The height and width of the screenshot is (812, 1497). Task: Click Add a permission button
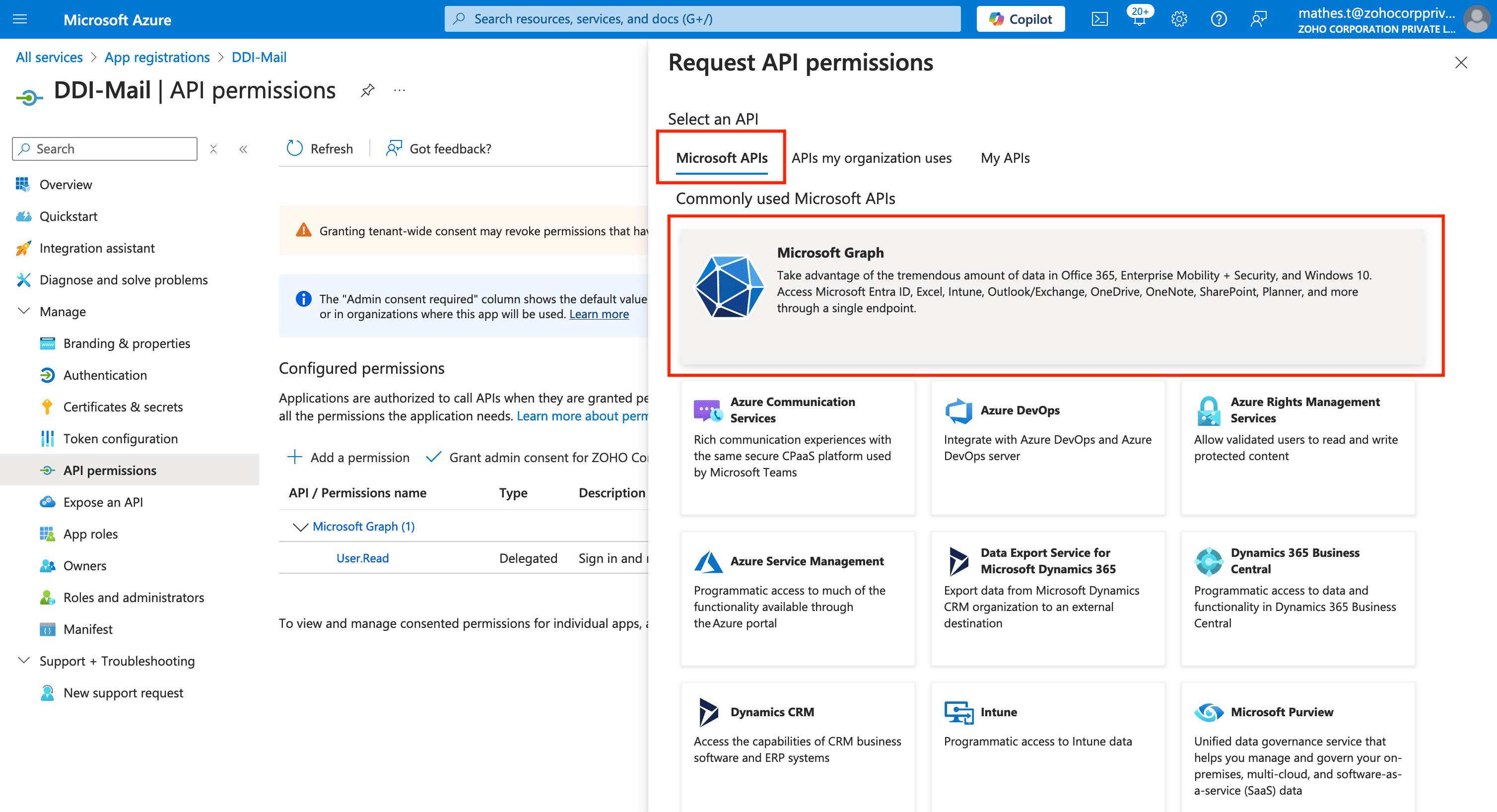[x=348, y=458]
